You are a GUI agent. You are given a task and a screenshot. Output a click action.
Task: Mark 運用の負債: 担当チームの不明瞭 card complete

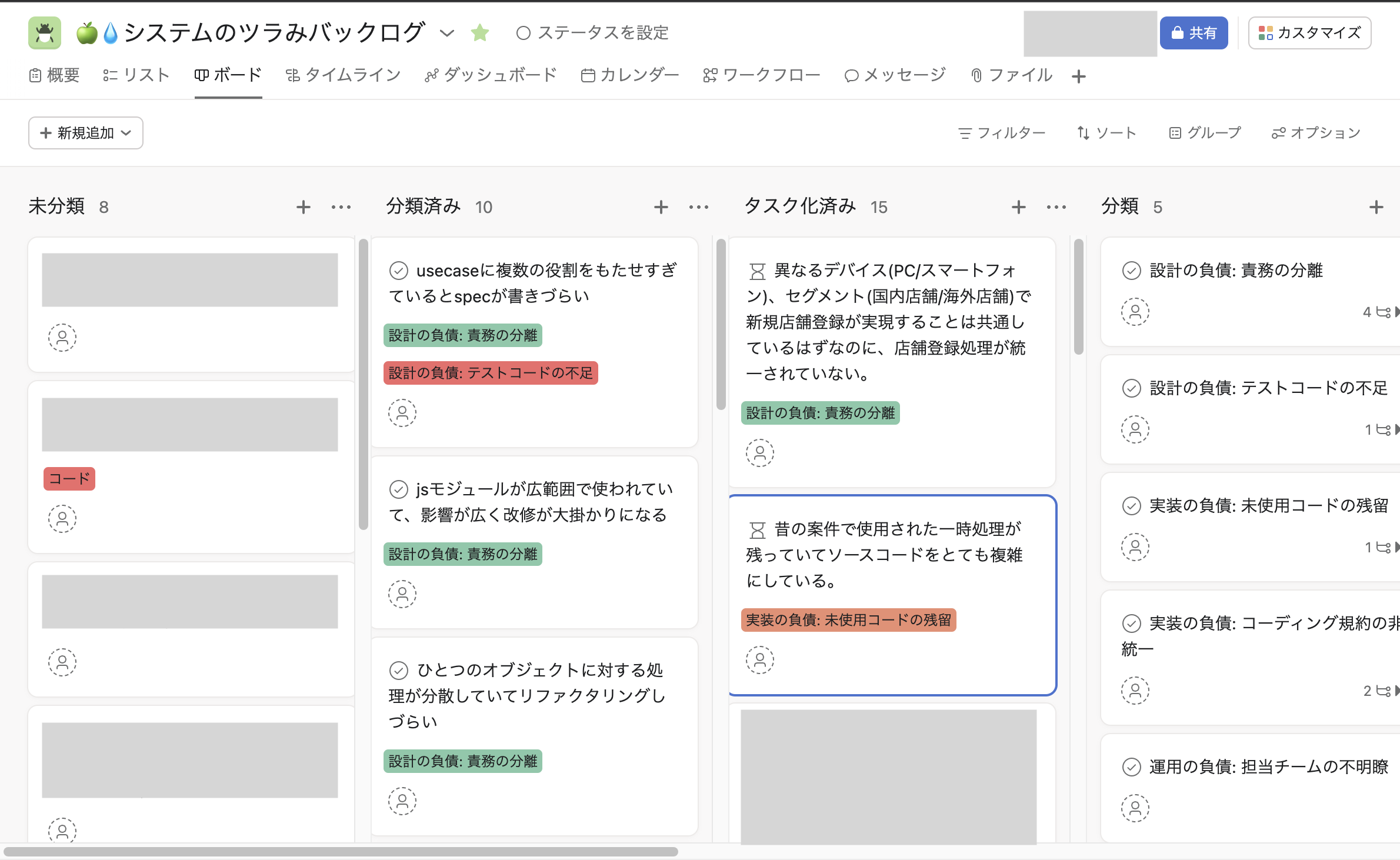point(1132,767)
